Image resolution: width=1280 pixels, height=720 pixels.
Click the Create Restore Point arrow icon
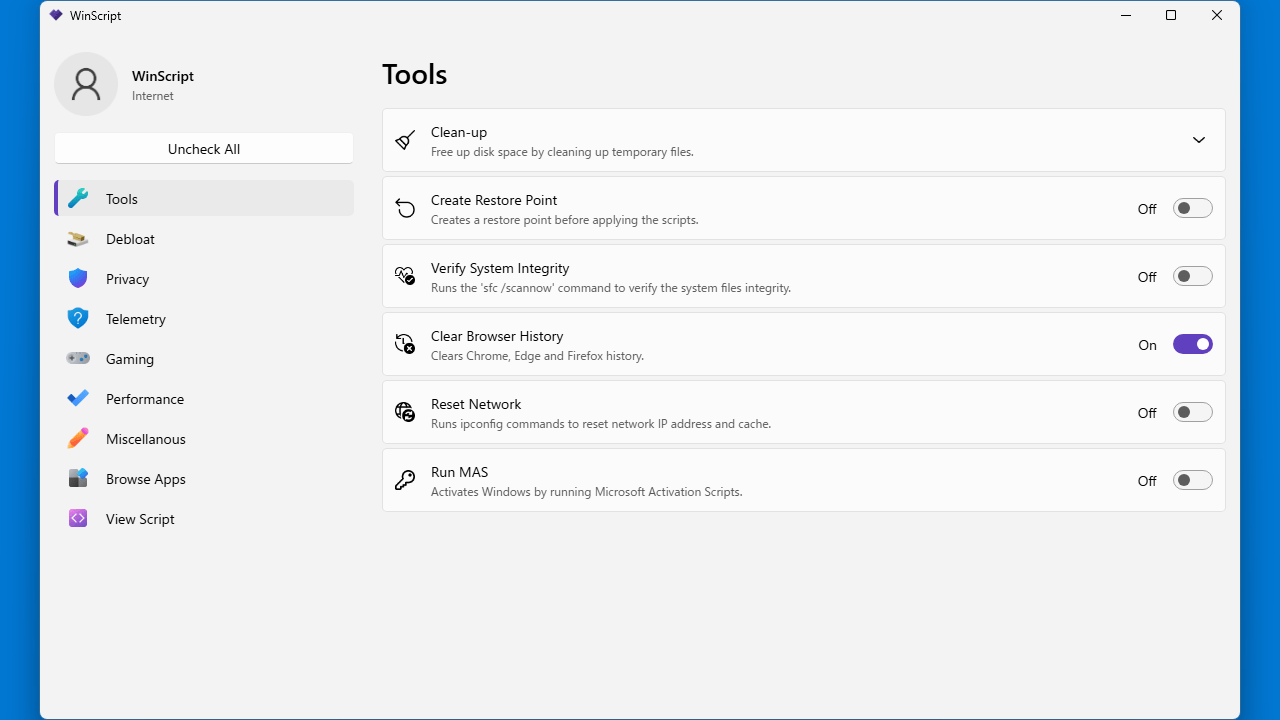tap(405, 208)
